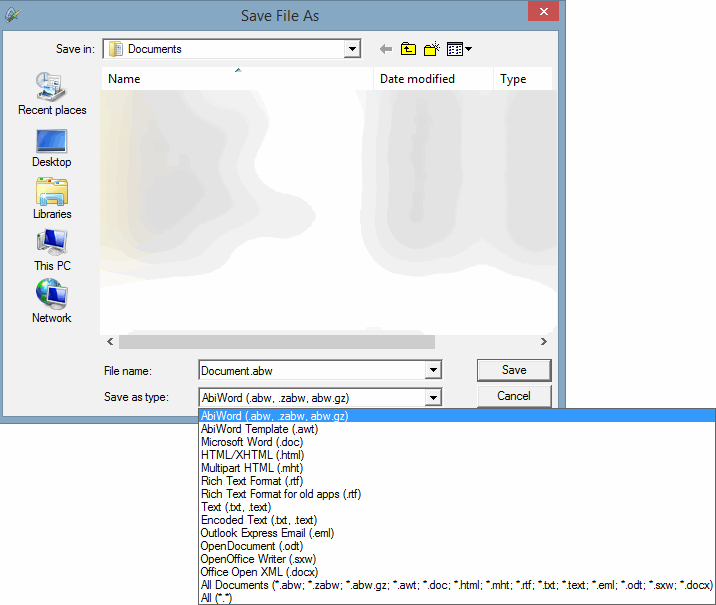Click Documents folder icon in Save in box
716x605 pixels.
116,49
